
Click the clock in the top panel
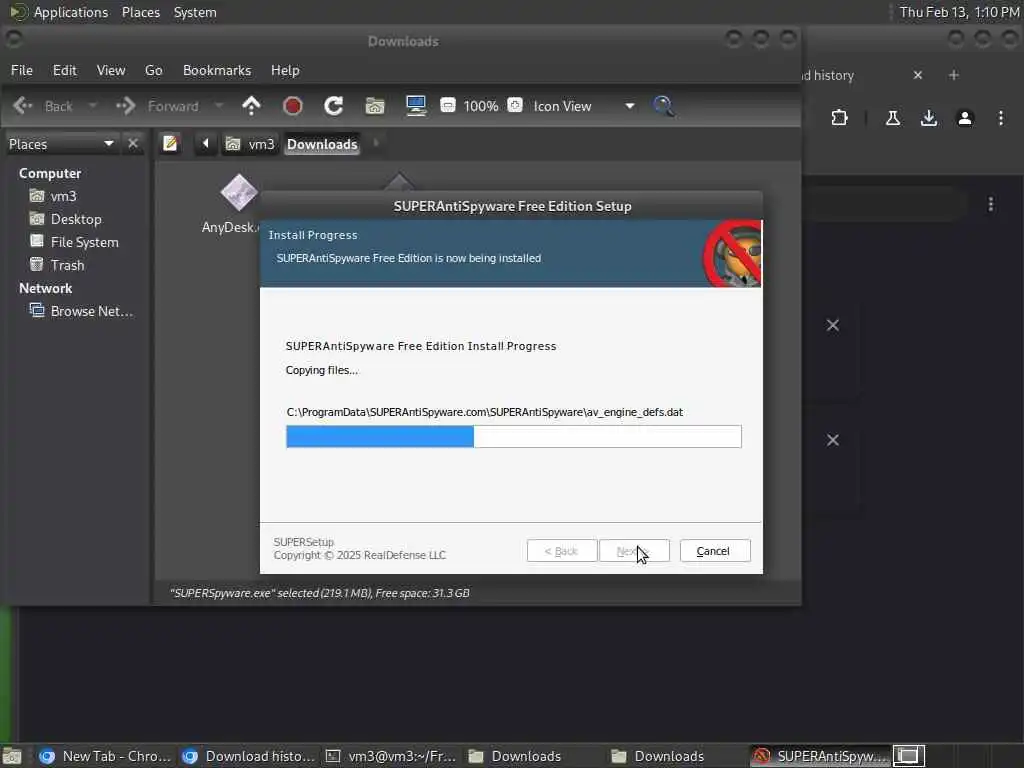[959, 12]
